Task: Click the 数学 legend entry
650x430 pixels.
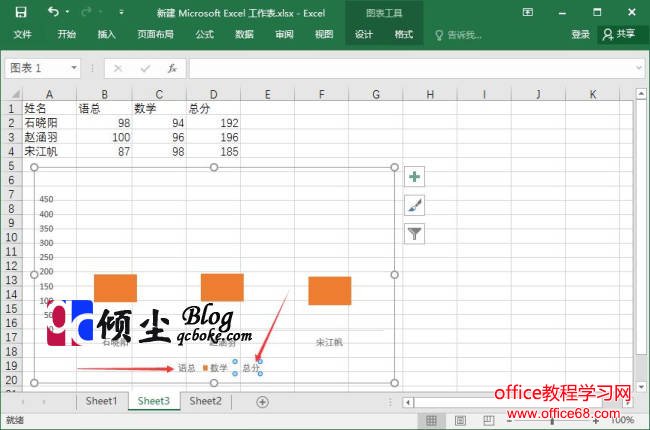Action: click(216, 368)
